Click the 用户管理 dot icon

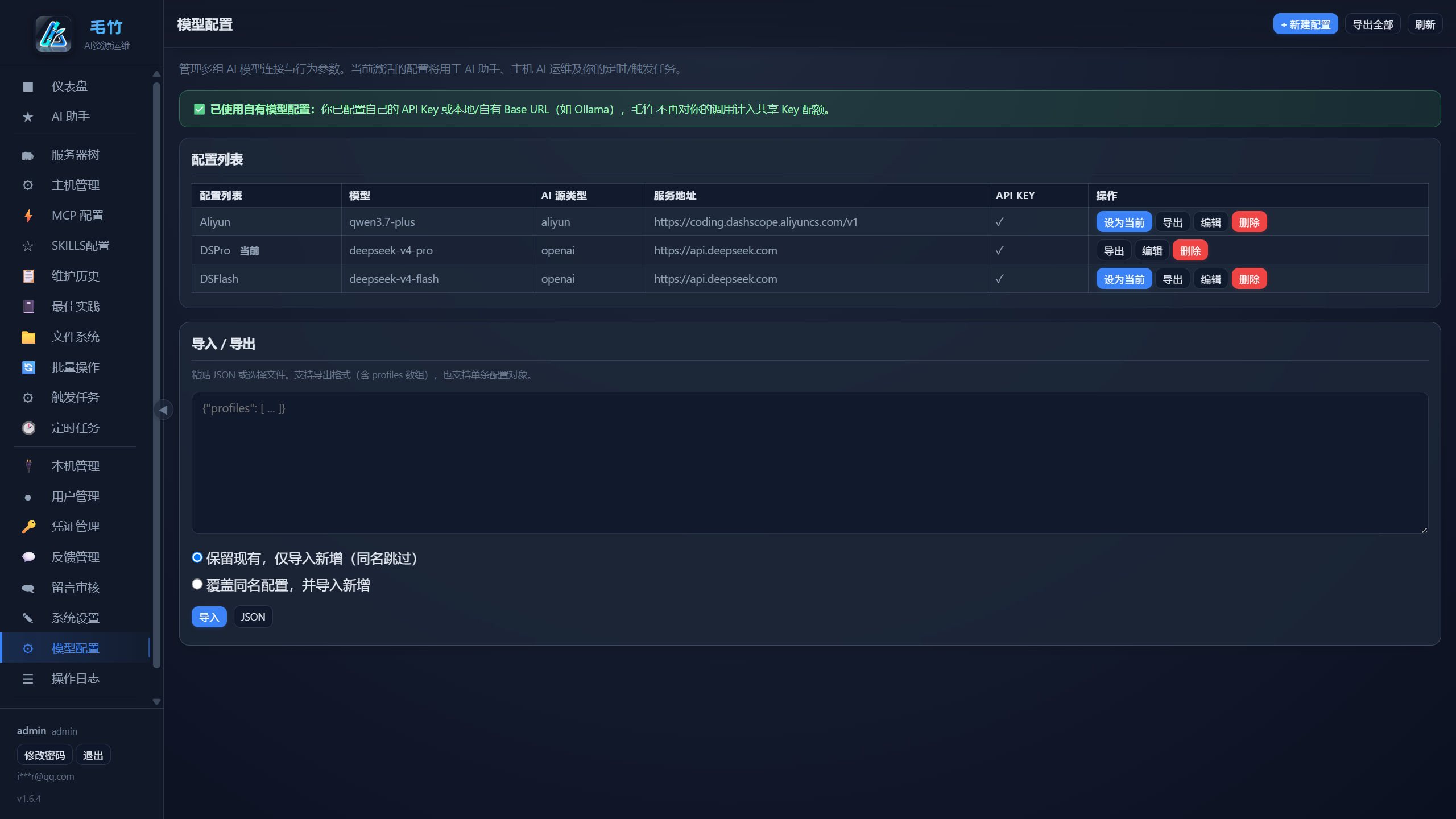[28, 497]
